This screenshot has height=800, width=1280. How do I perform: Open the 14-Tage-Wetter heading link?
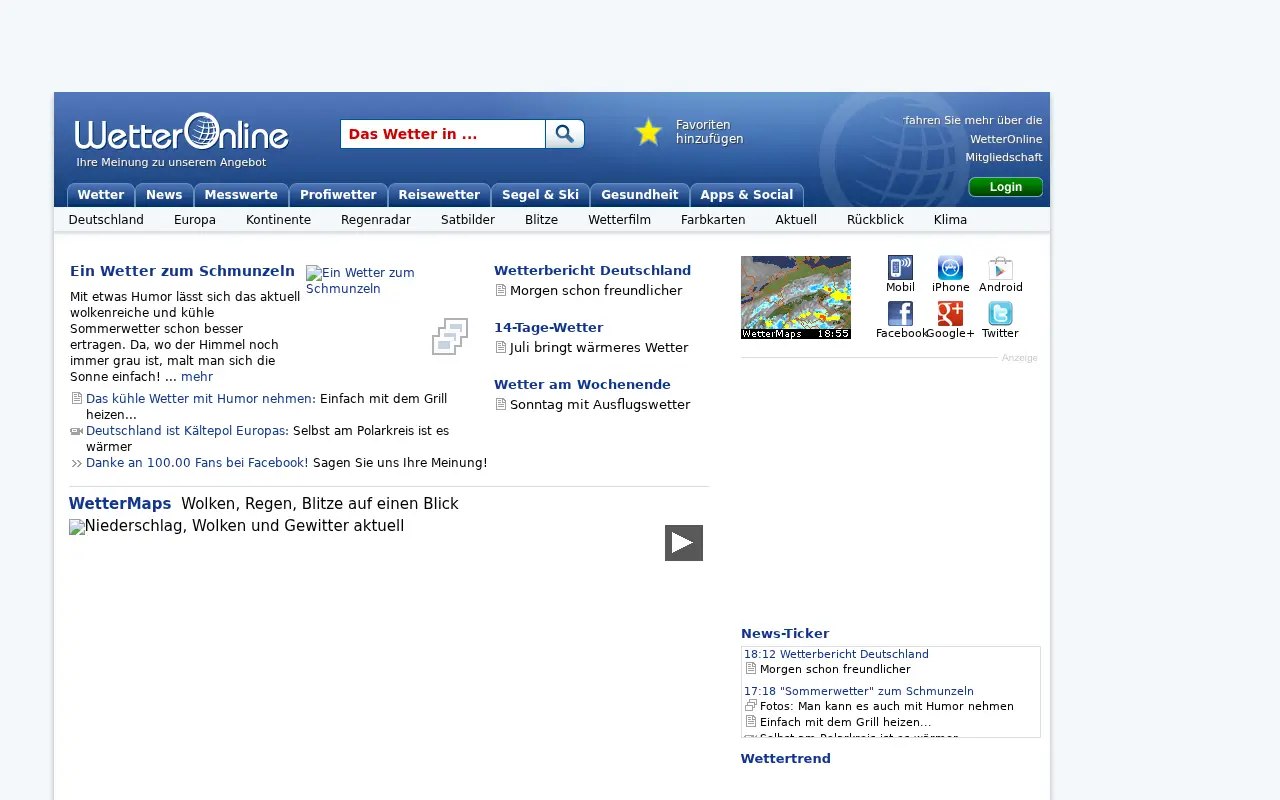tap(549, 327)
